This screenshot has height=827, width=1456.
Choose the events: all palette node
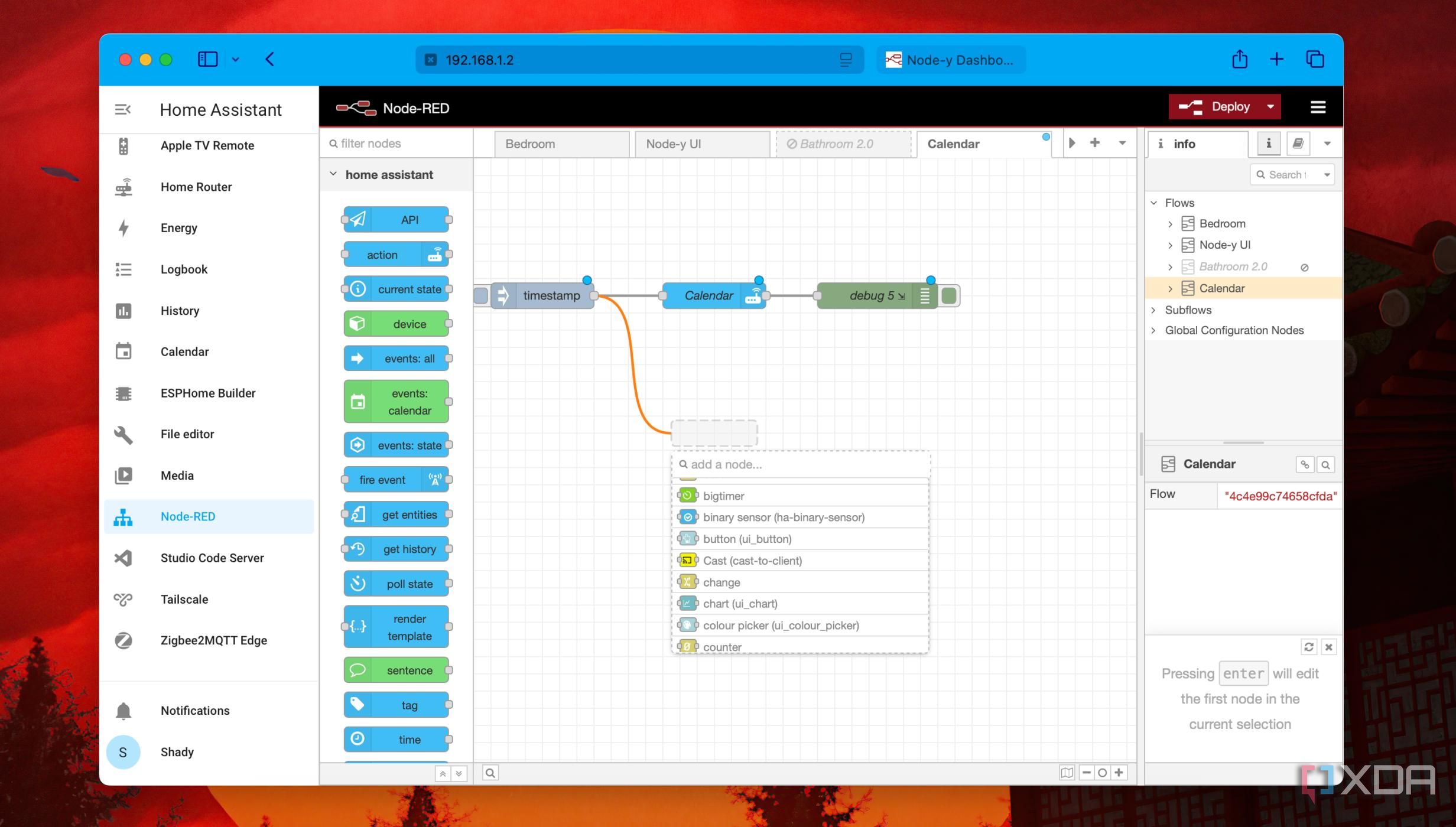coord(396,359)
